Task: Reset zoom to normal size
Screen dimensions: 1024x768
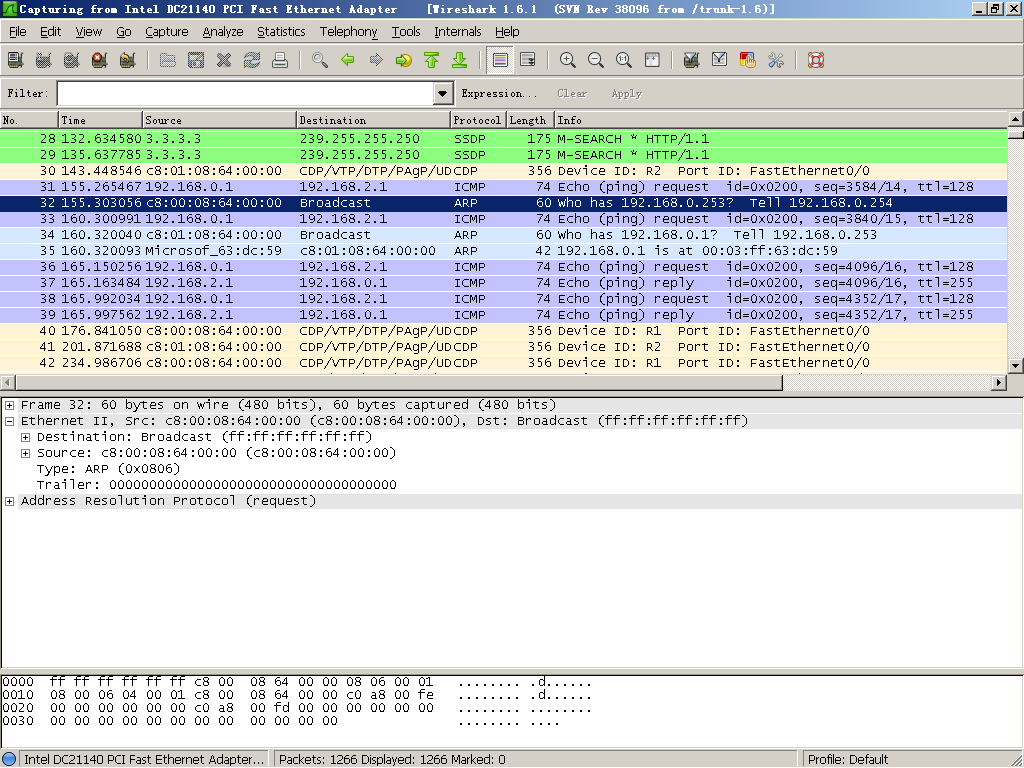Action: tap(624, 60)
